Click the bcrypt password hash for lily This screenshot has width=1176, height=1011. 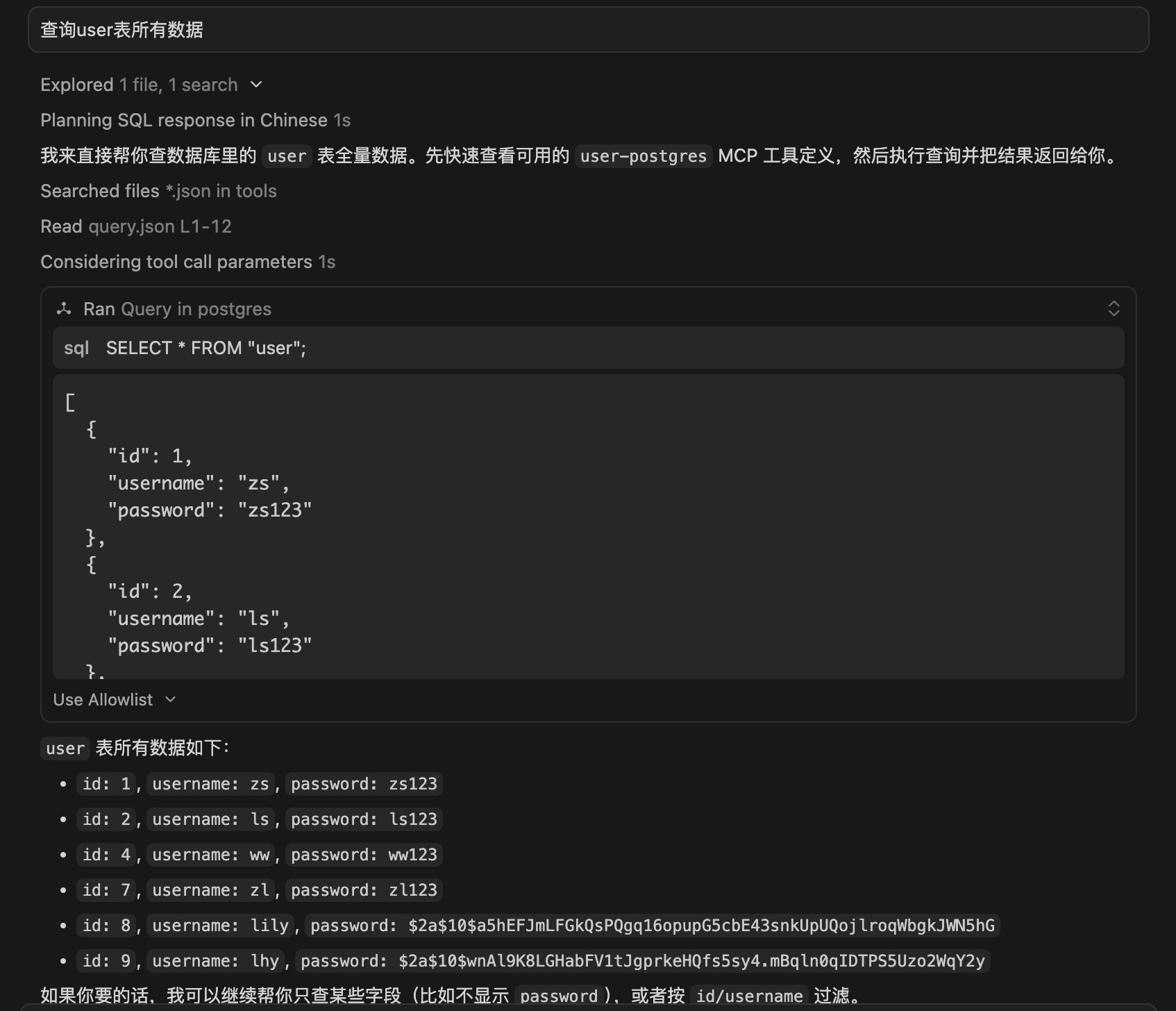[653, 926]
